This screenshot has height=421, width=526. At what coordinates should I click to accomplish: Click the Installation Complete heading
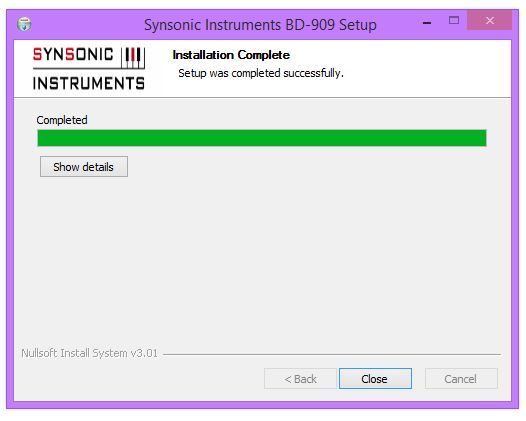[x=231, y=55]
